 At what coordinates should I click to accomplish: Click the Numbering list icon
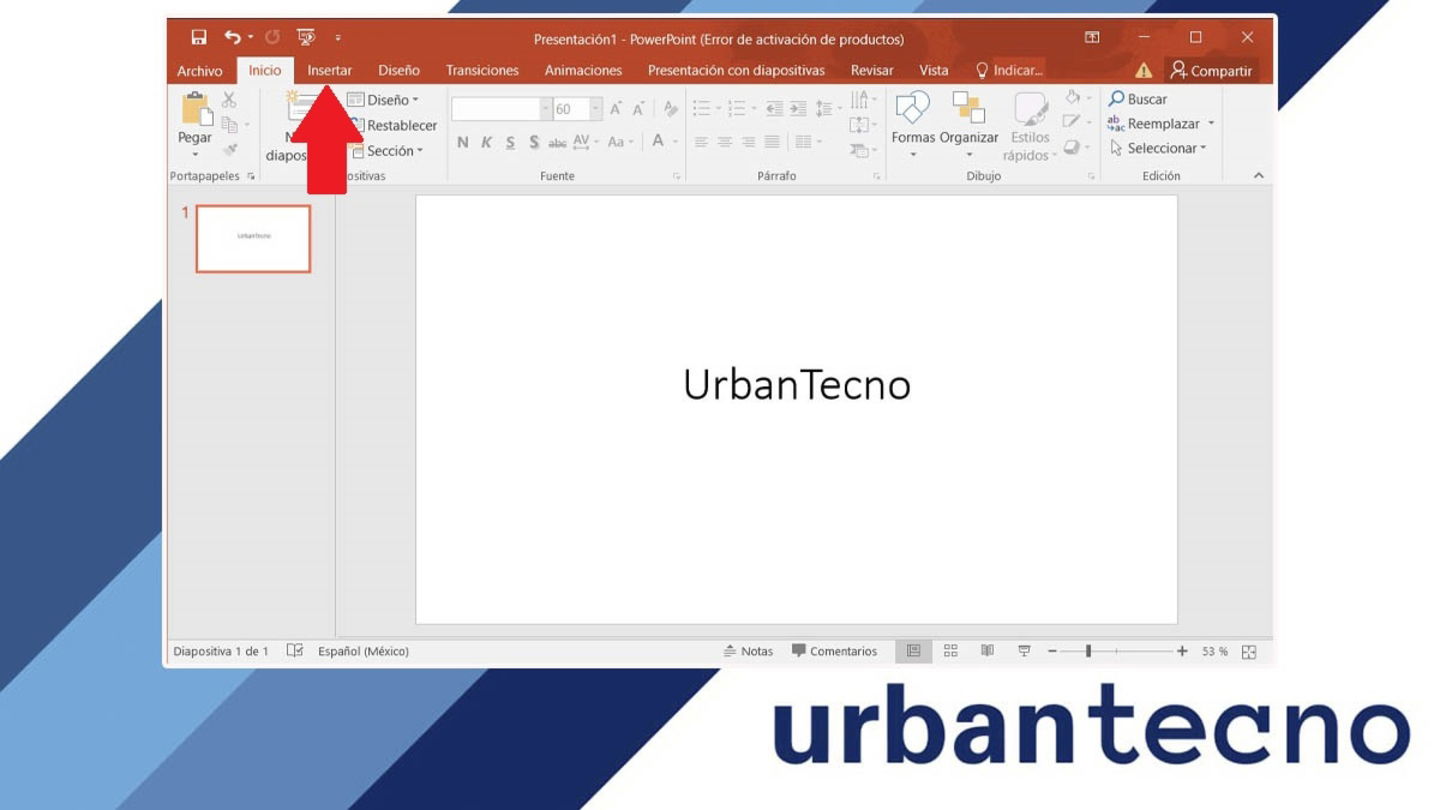tap(737, 109)
